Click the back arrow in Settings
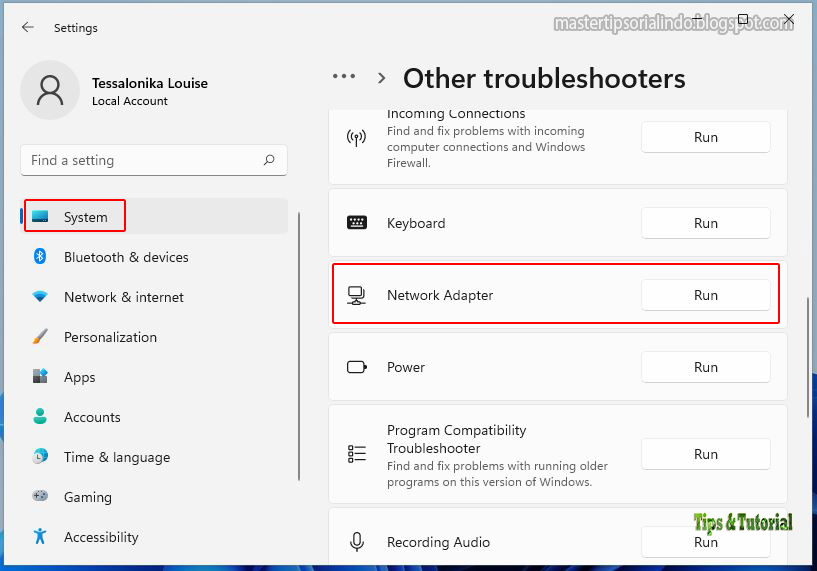The height and width of the screenshot is (571, 817). [28, 27]
